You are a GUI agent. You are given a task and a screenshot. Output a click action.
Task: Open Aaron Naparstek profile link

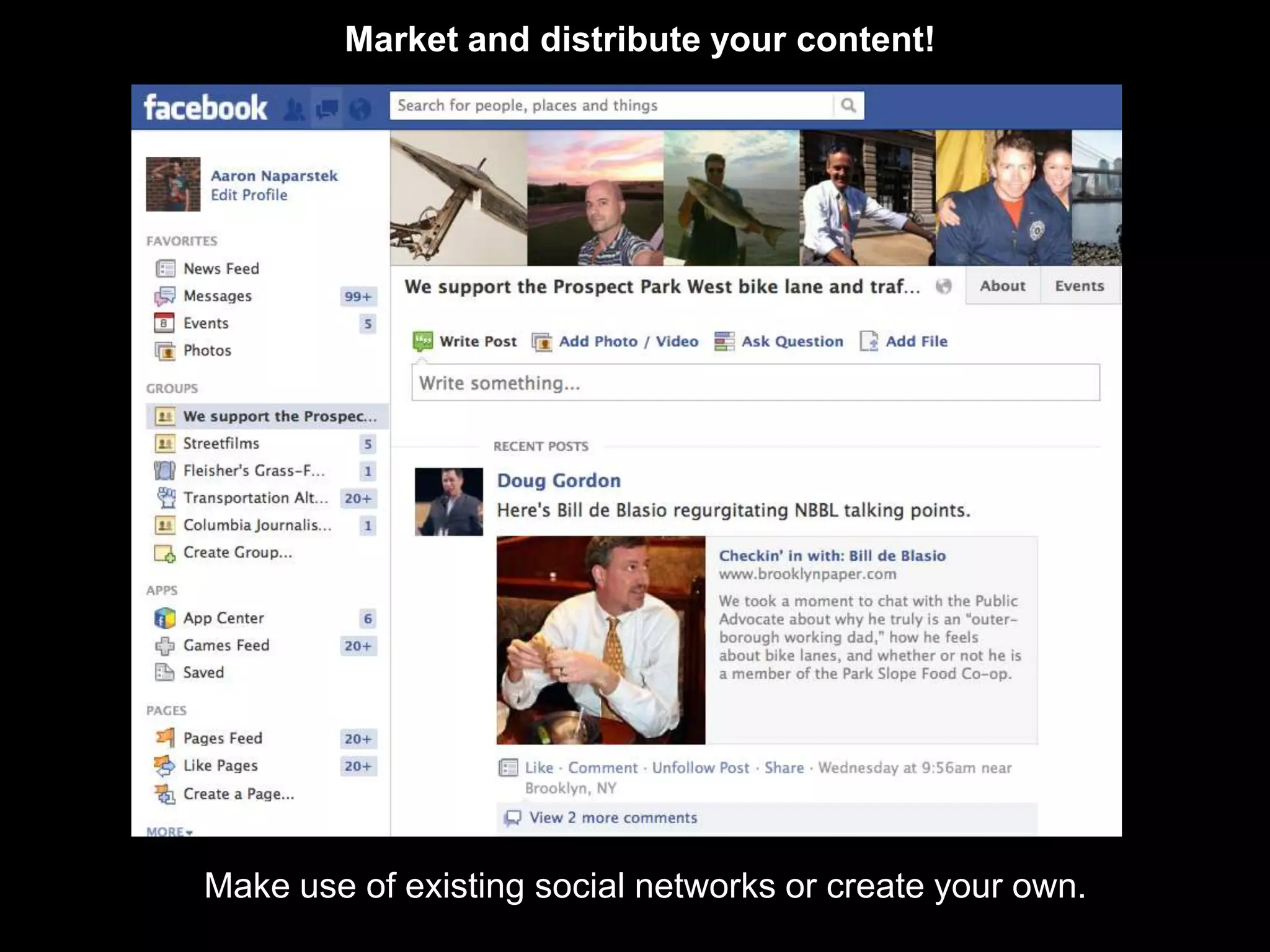tap(274, 176)
